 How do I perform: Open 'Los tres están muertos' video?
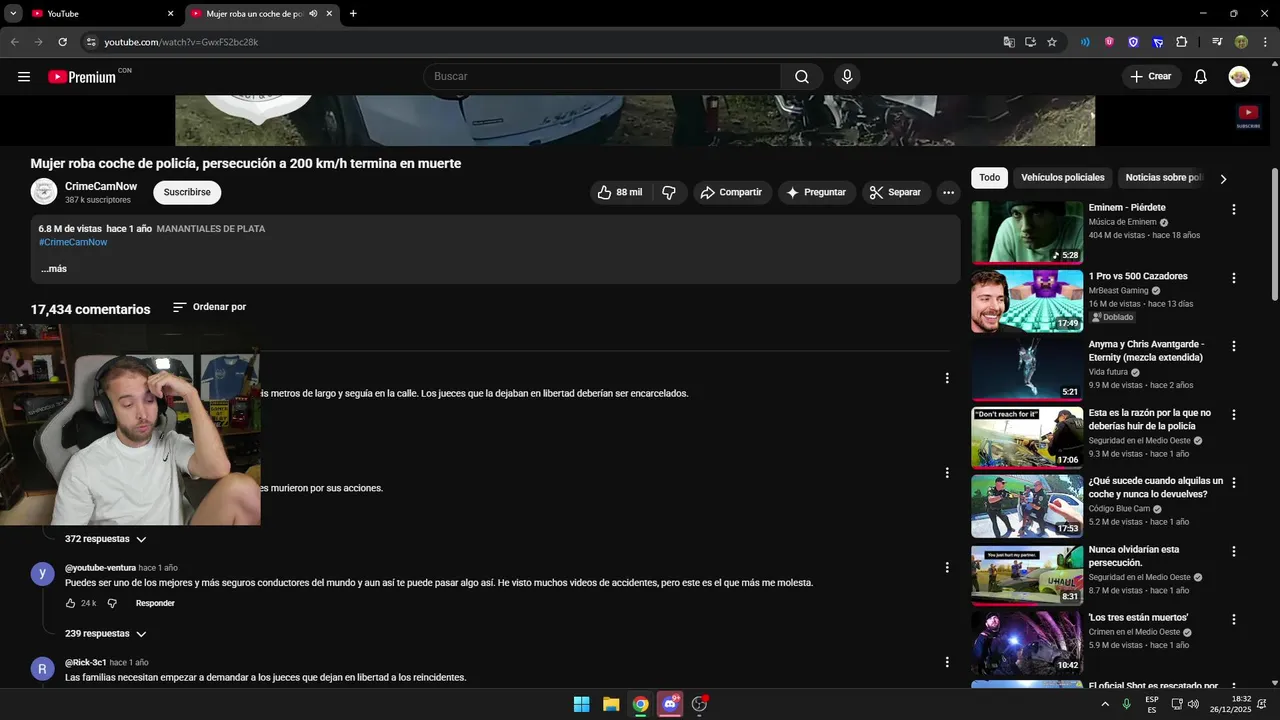[1138, 618]
